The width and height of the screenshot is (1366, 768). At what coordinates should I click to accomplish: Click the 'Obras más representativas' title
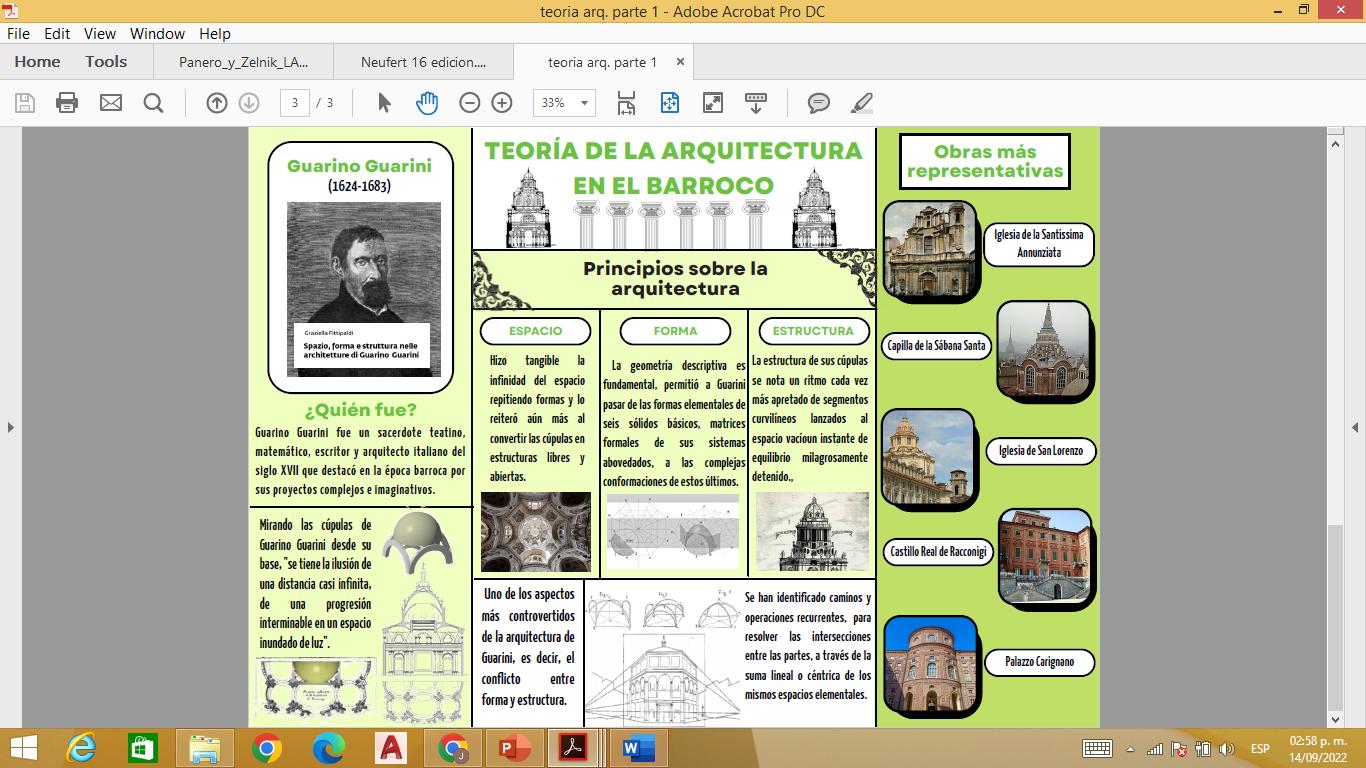tap(985, 161)
